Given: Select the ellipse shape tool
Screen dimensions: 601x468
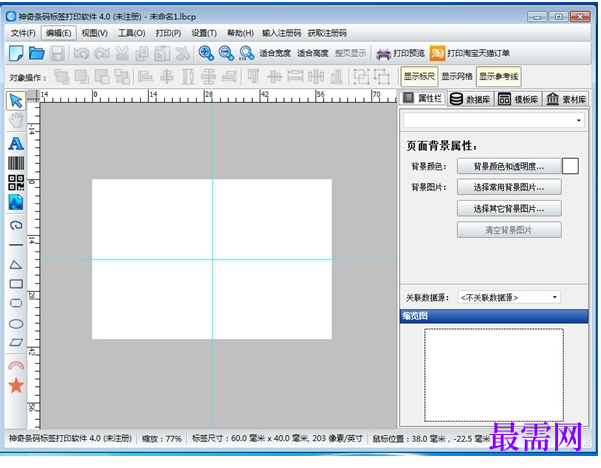Looking at the screenshot, I should click(16, 324).
